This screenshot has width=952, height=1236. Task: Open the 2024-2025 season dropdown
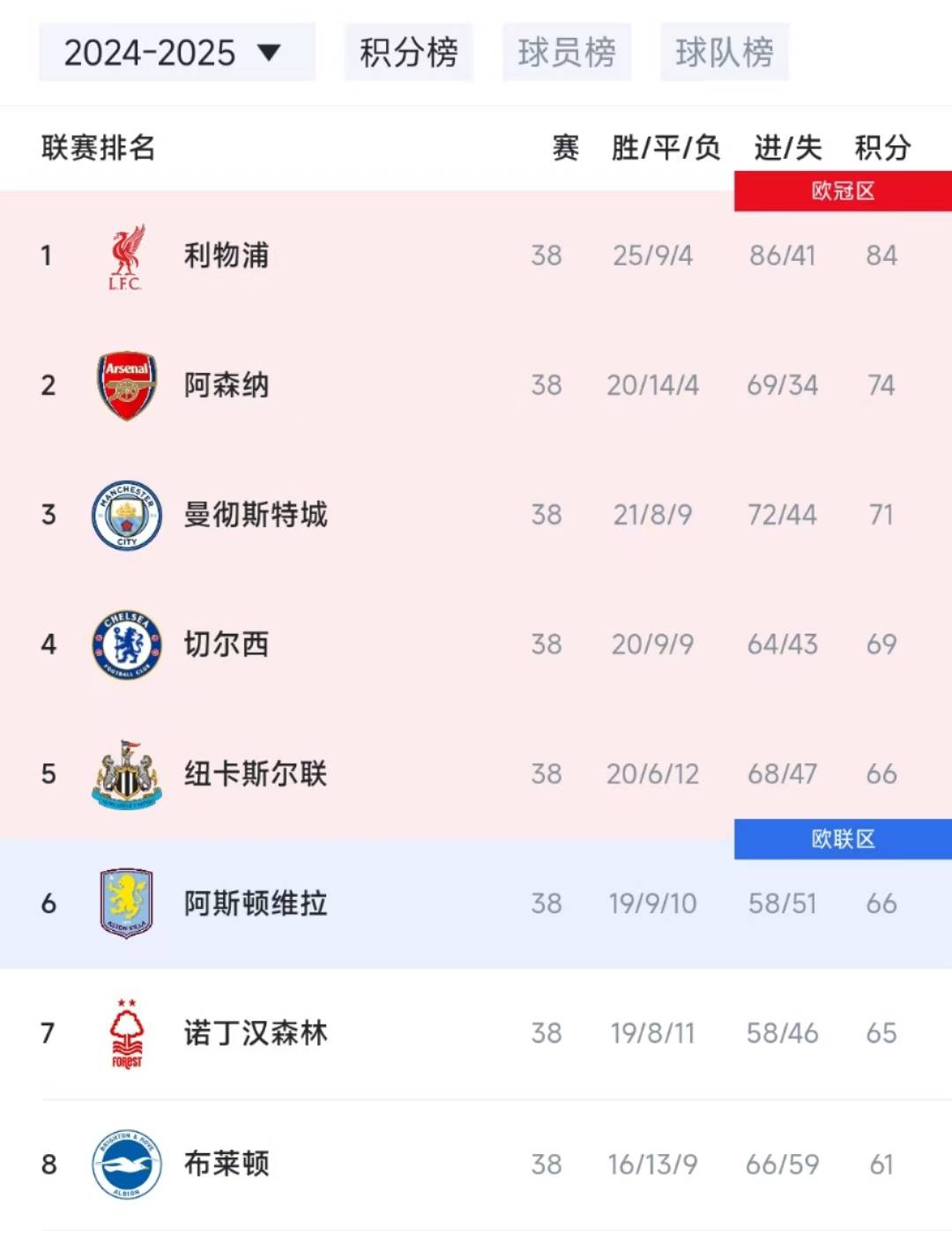tap(176, 51)
